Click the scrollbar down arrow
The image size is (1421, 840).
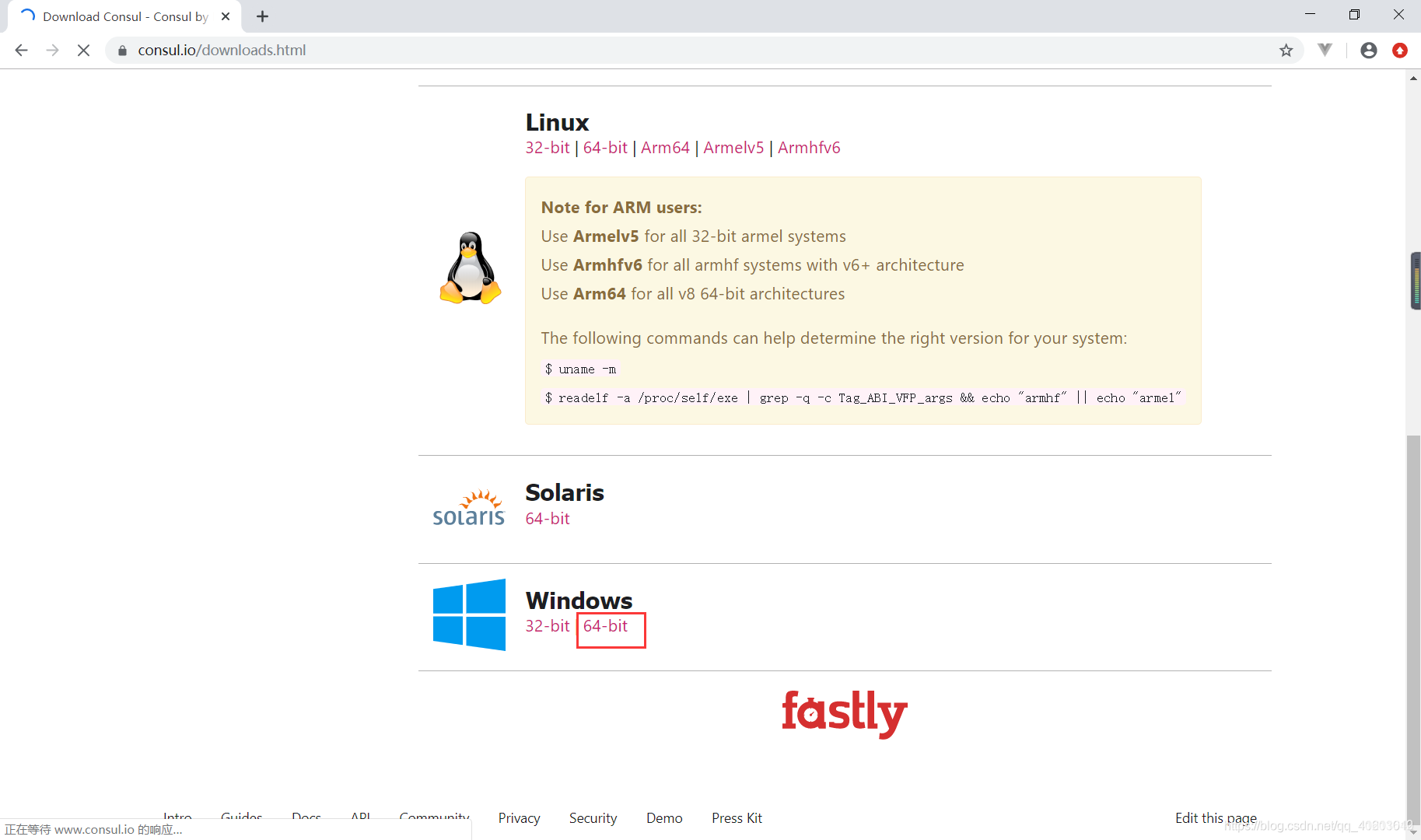1413,832
